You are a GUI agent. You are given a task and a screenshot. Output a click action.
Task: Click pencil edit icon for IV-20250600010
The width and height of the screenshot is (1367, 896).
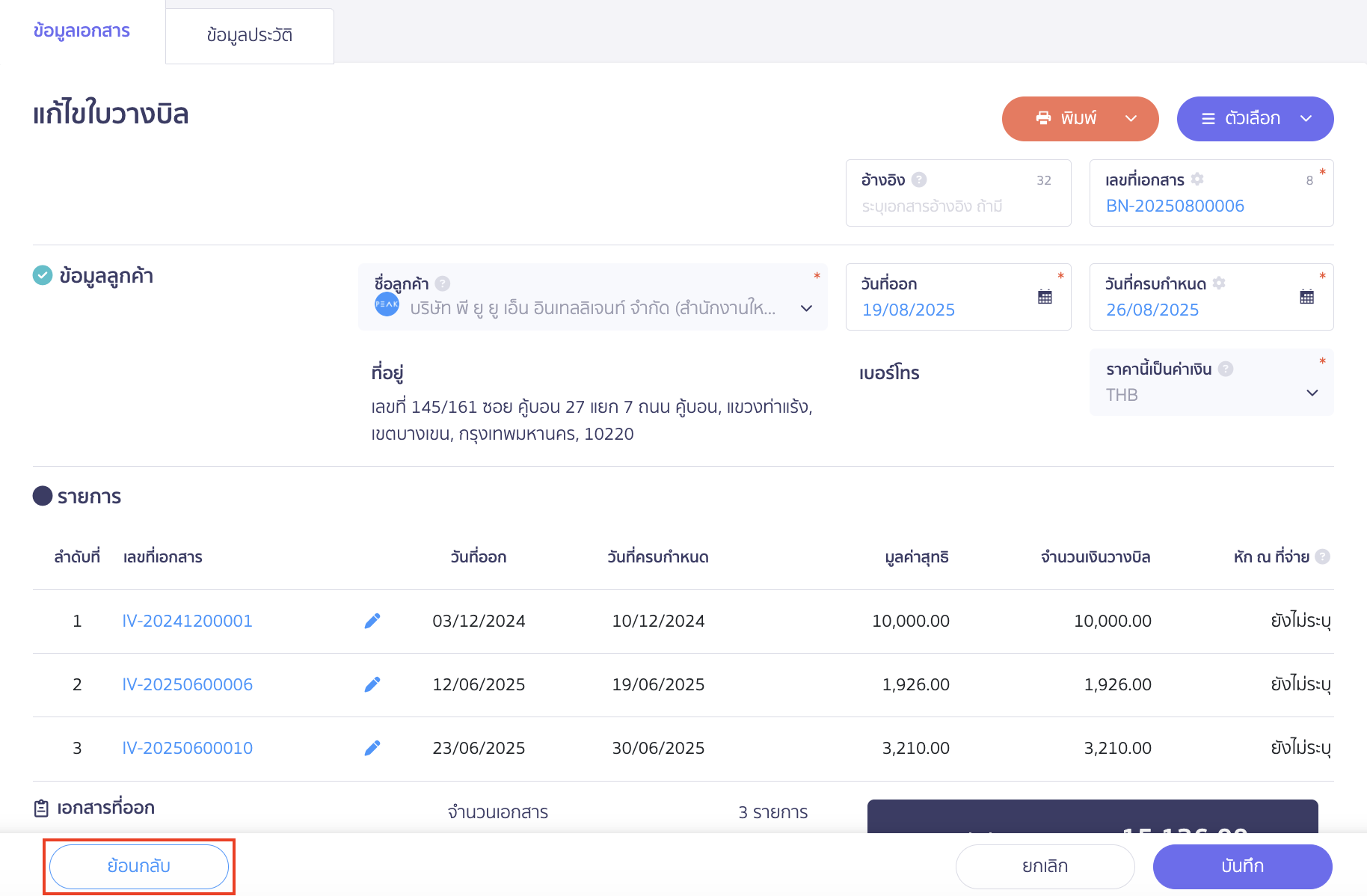click(372, 748)
